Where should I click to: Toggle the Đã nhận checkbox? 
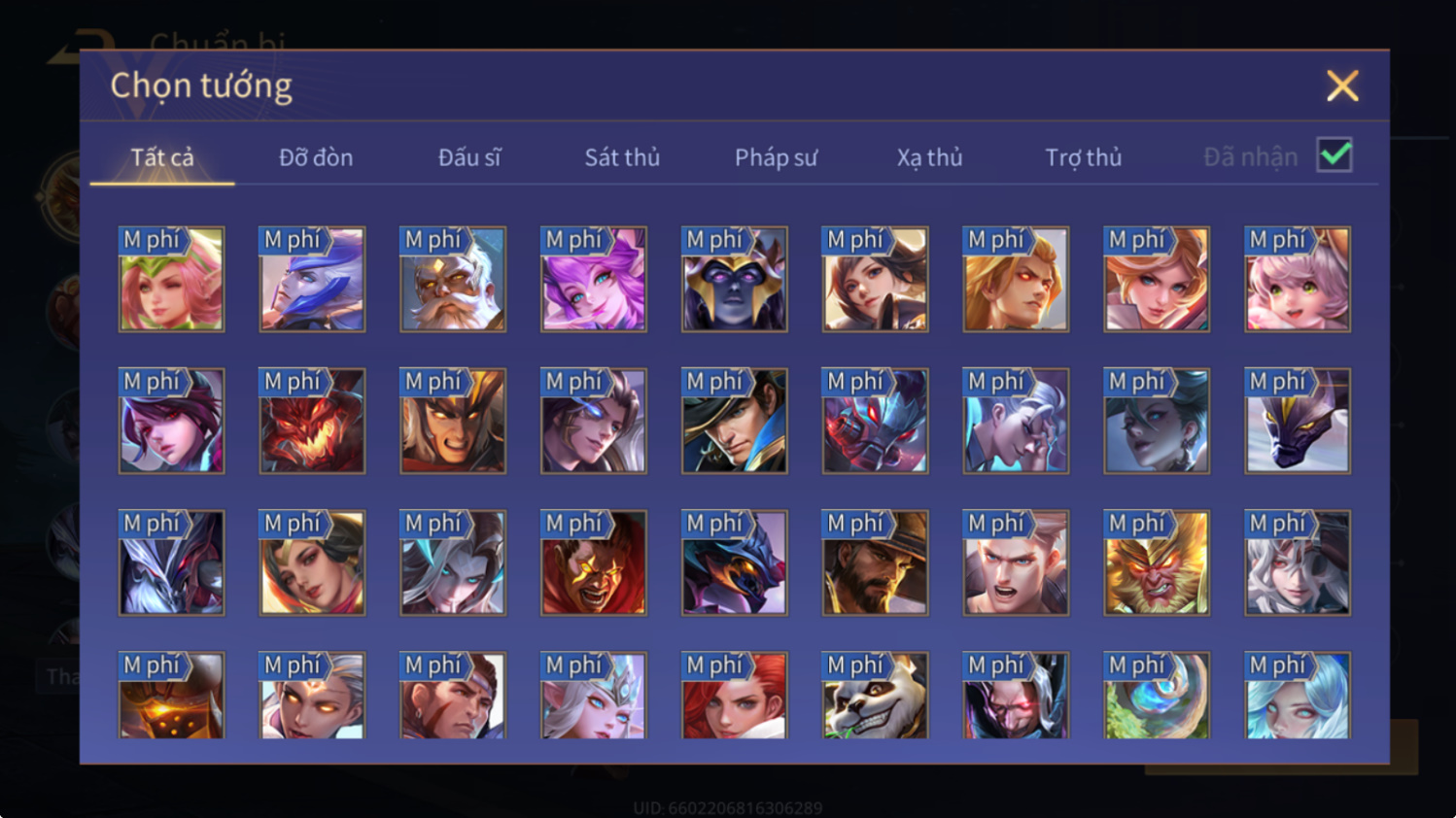(x=1335, y=154)
